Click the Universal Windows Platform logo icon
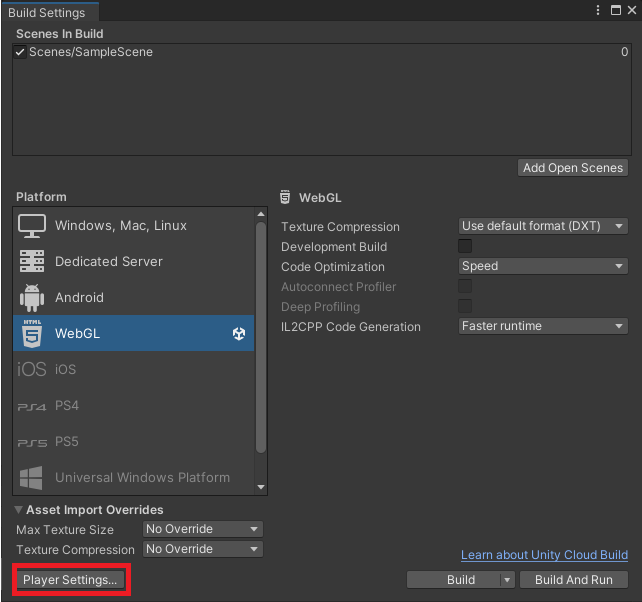This screenshot has height=602, width=642. [31, 478]
